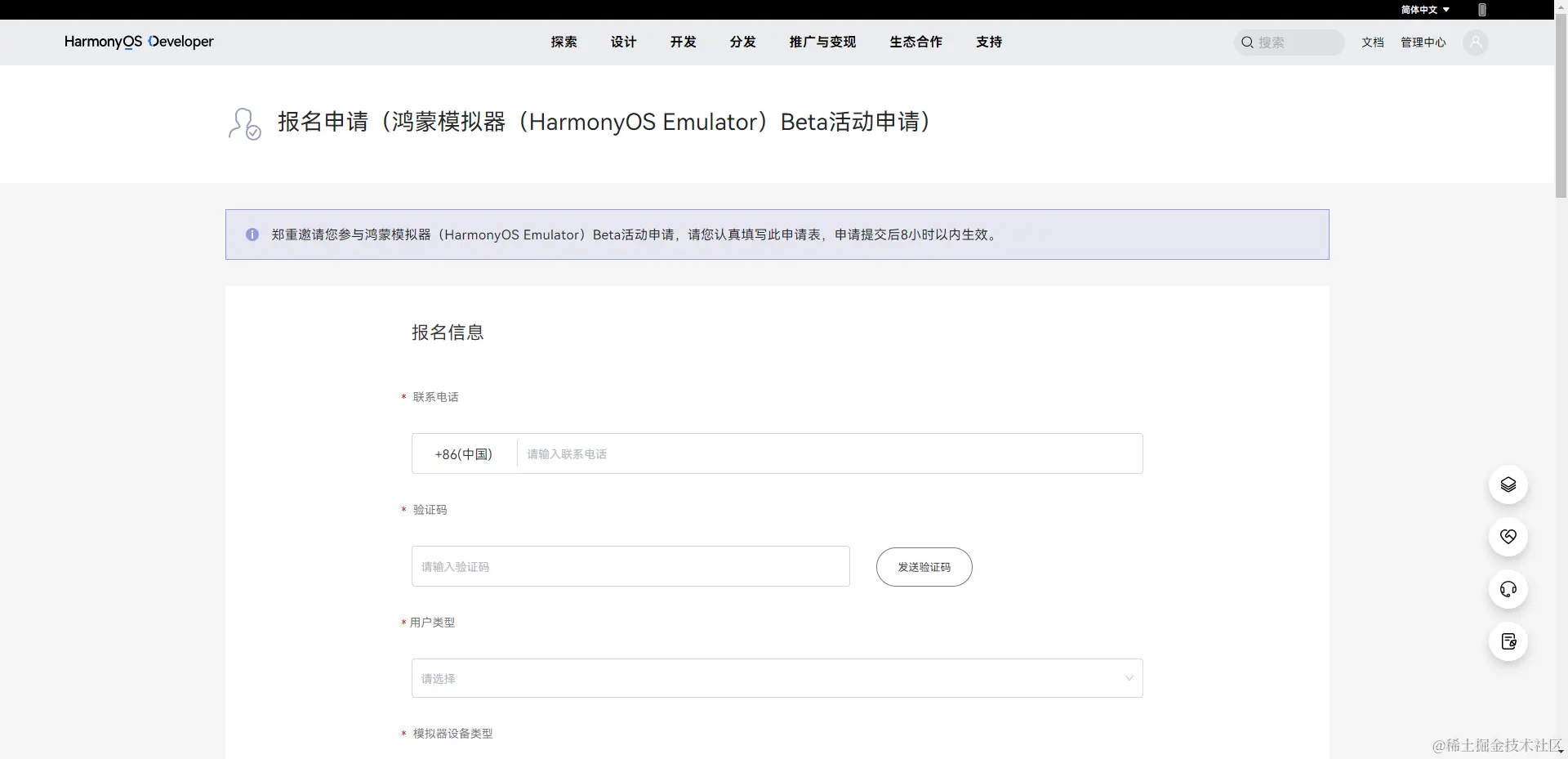Click the 报名申请 page title text
1568x759 pixels.
[x=604, y=122]
